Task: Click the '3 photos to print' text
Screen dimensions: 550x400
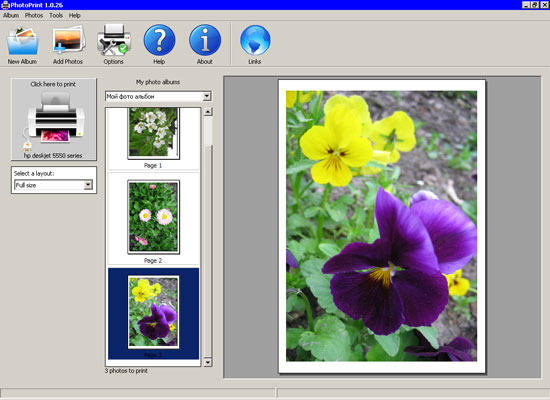Action: click(126, 371)
